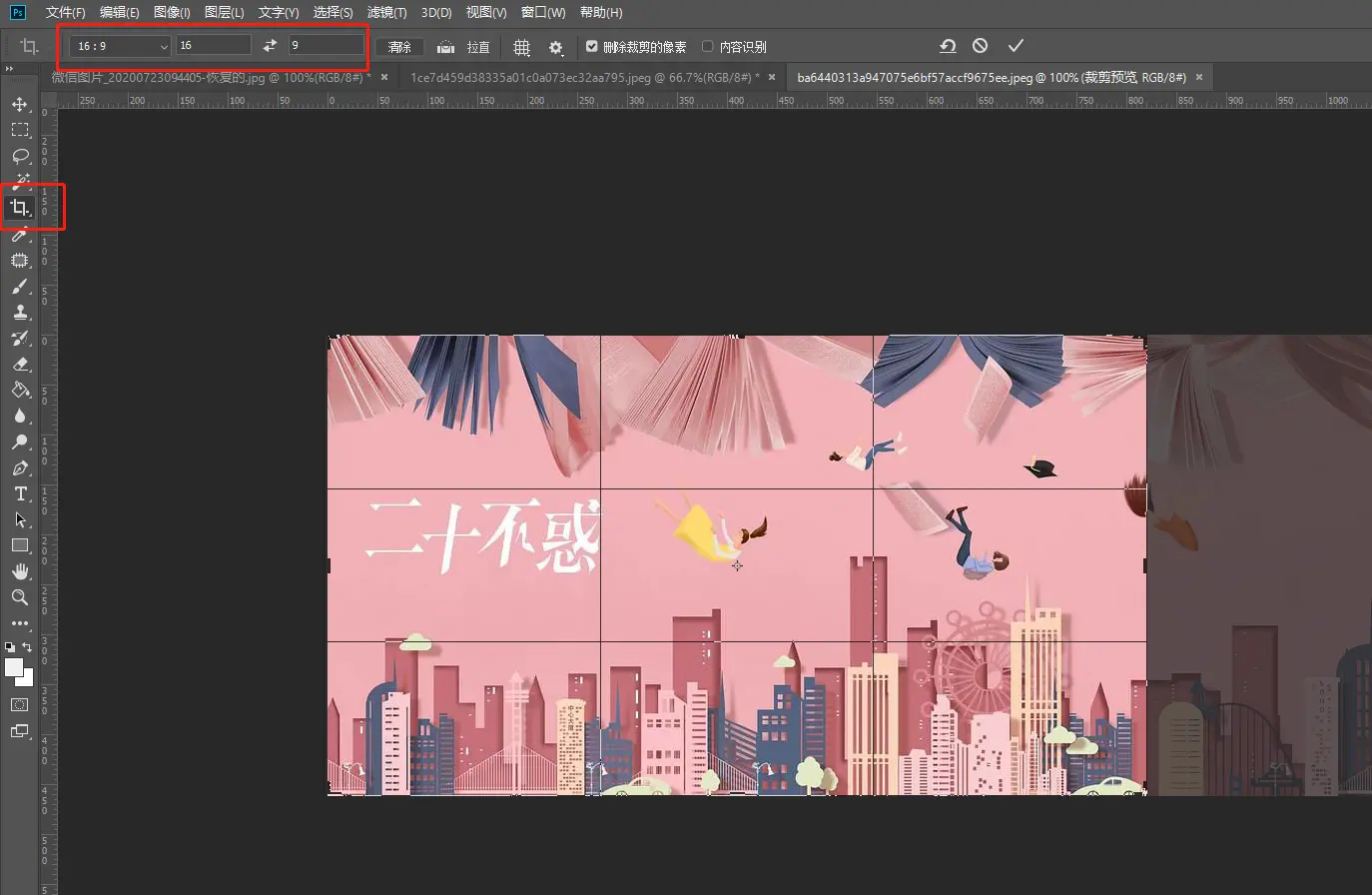The width and height of the screenshot is (1372, 895).
Task: Swap crop width and height values
Action: tap(270, 46)
